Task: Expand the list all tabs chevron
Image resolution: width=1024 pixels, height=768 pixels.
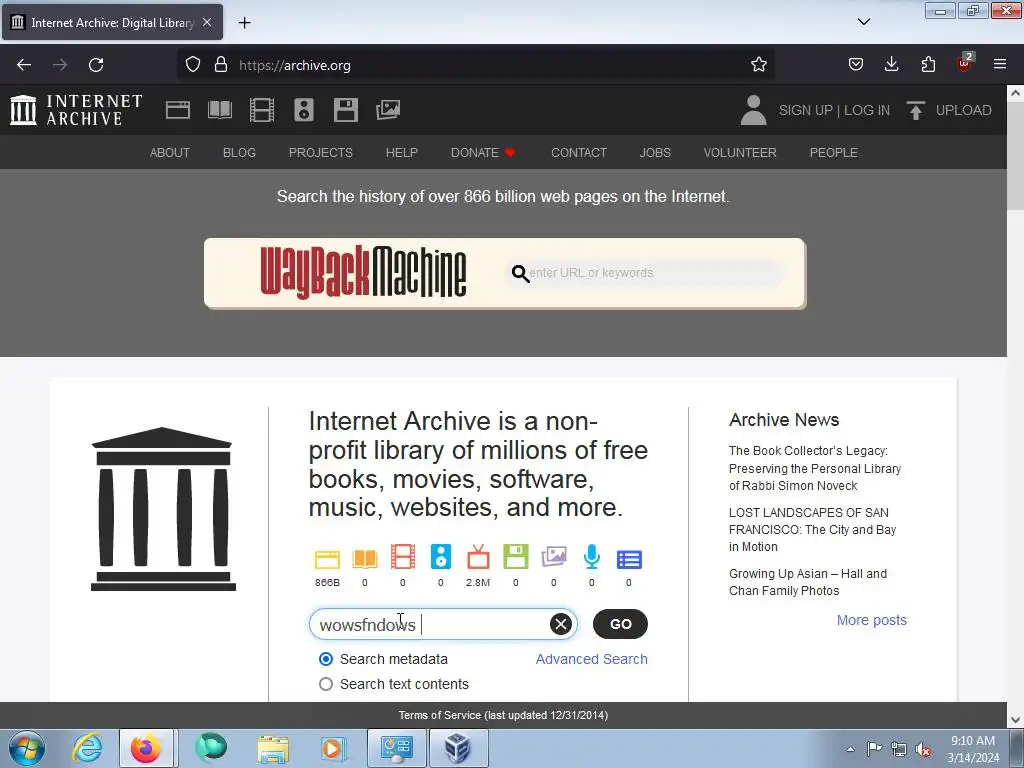Action: click(x=863, y=22)
